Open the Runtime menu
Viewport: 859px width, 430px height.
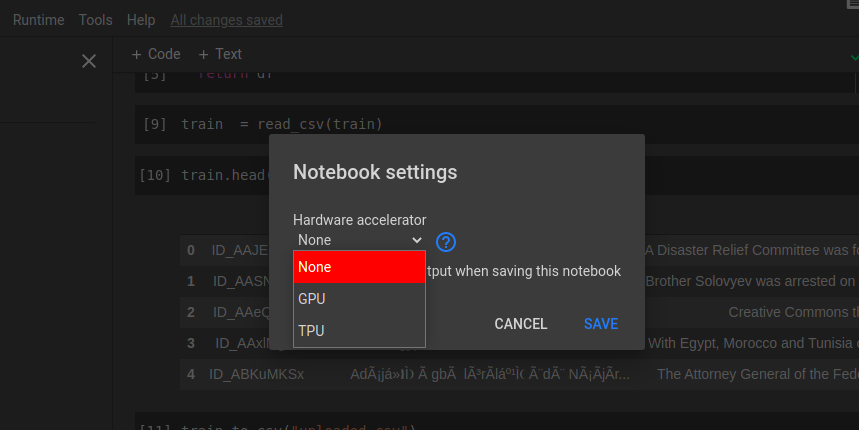pos(38,20)
